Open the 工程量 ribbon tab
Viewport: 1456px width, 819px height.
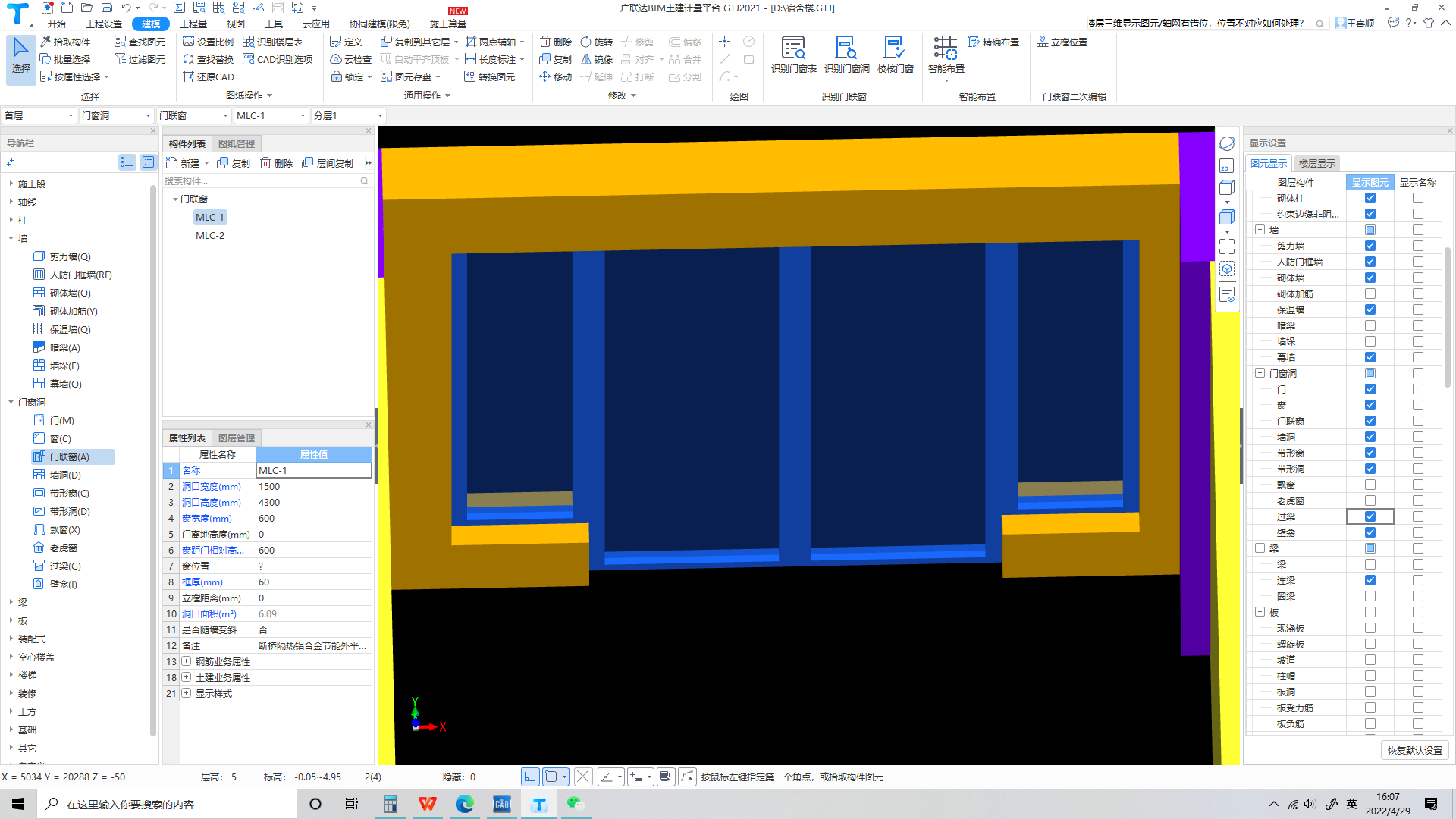pyautogui.click(x=193, y=24)
